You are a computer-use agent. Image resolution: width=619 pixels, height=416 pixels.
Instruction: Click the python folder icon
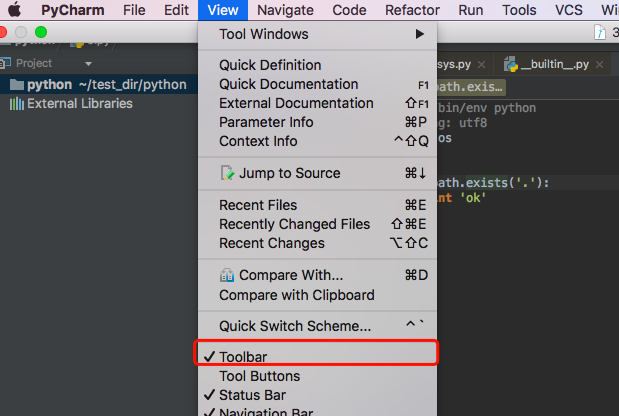[16, 85]
